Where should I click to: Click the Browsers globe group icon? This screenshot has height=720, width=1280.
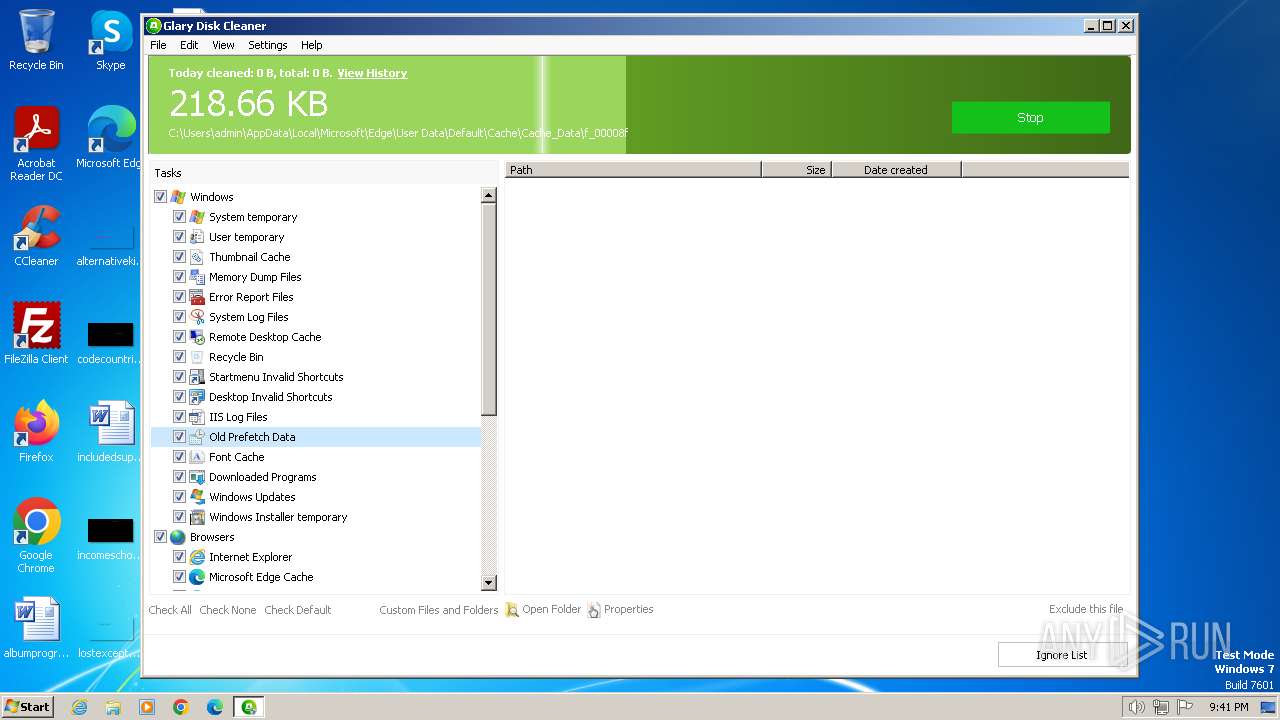[x=178, y=537]
